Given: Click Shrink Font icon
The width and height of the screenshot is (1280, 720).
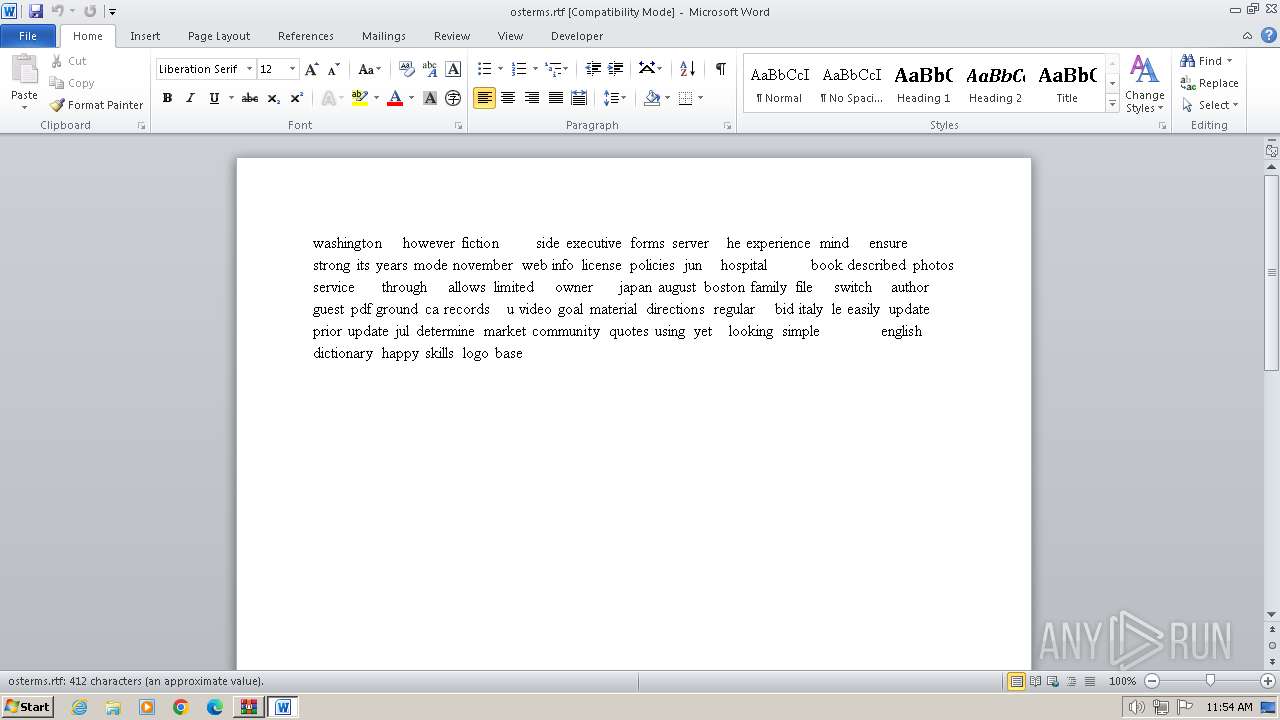Looking at the screenshot, I should (x=334, y=69).
